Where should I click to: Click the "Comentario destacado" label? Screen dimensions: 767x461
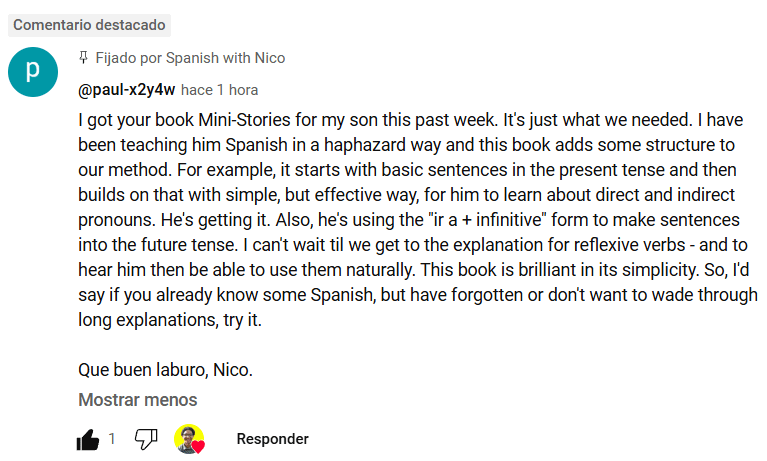pos(90,25)
